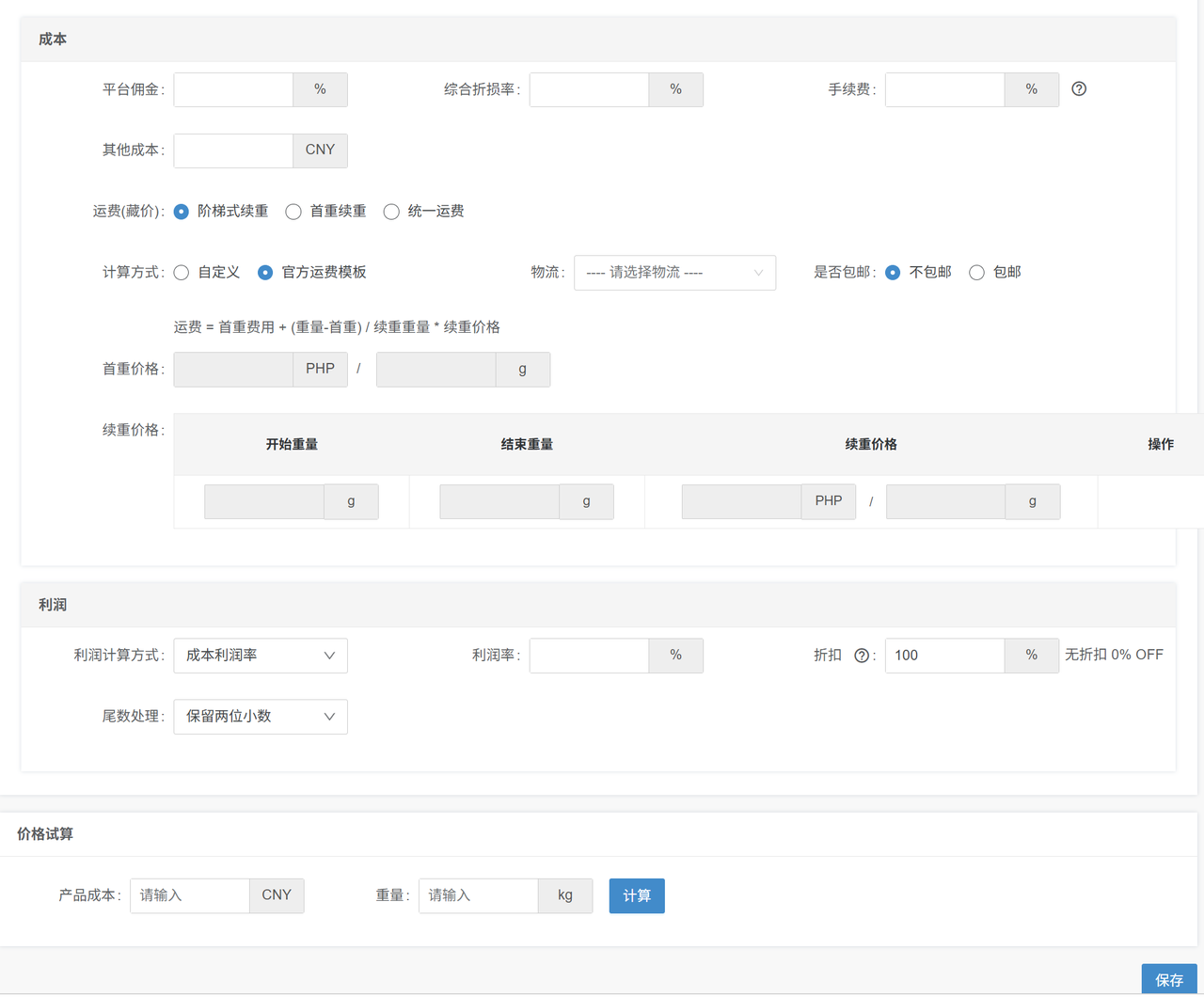
Task: Click the 其他成本 CNY input field
Action: pyautogui.click(x=233, y=150)
